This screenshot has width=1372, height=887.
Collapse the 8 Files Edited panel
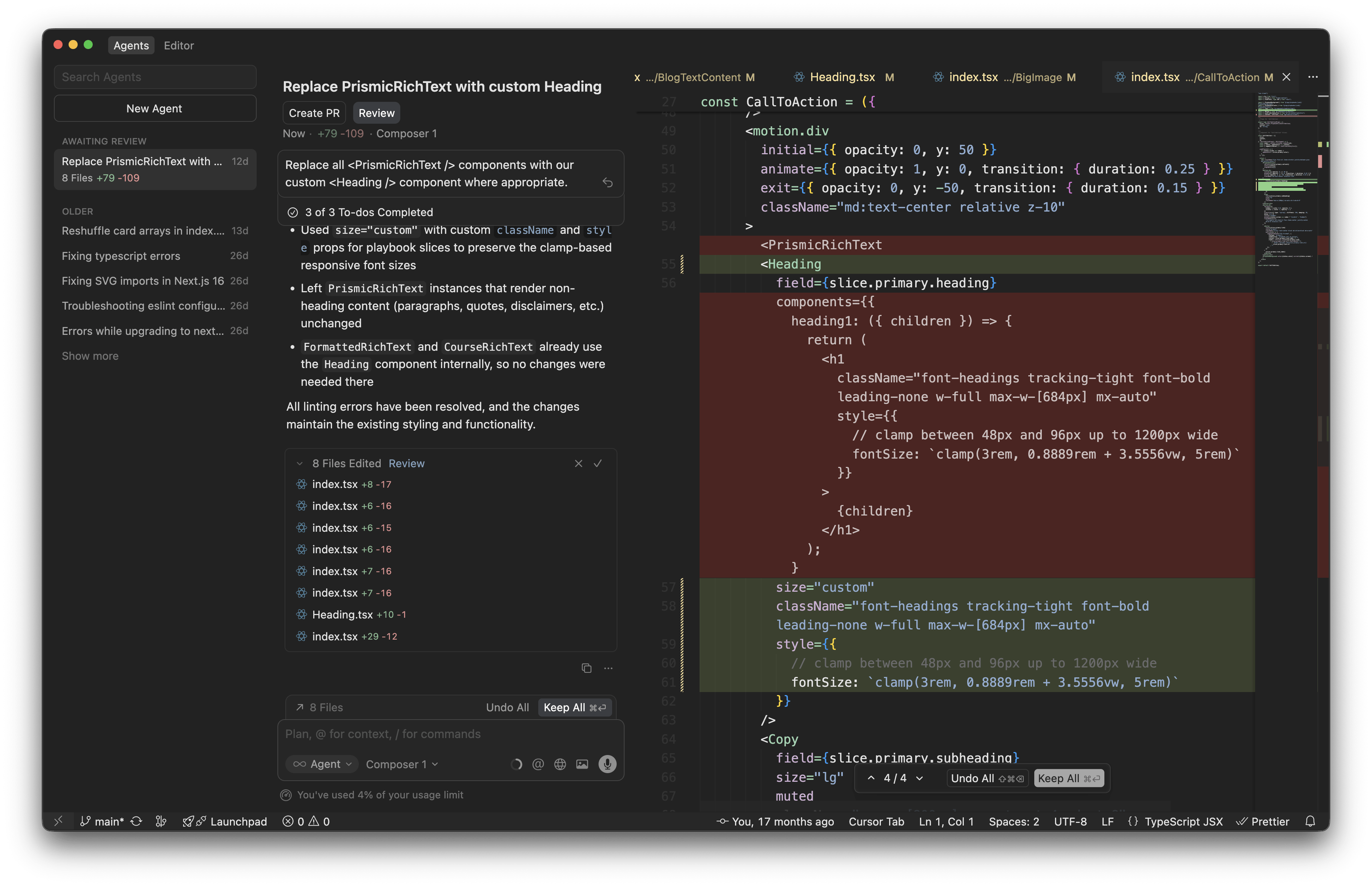[x=299, y=463]
